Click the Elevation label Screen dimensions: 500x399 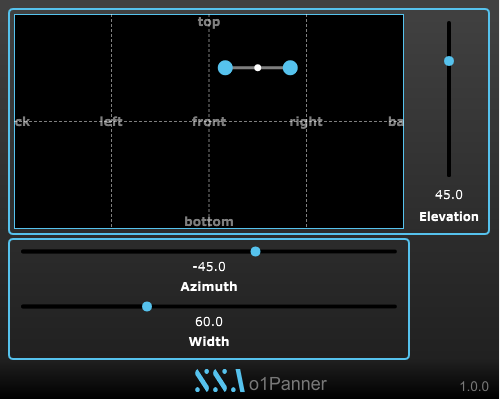click(x=449, y=217)
